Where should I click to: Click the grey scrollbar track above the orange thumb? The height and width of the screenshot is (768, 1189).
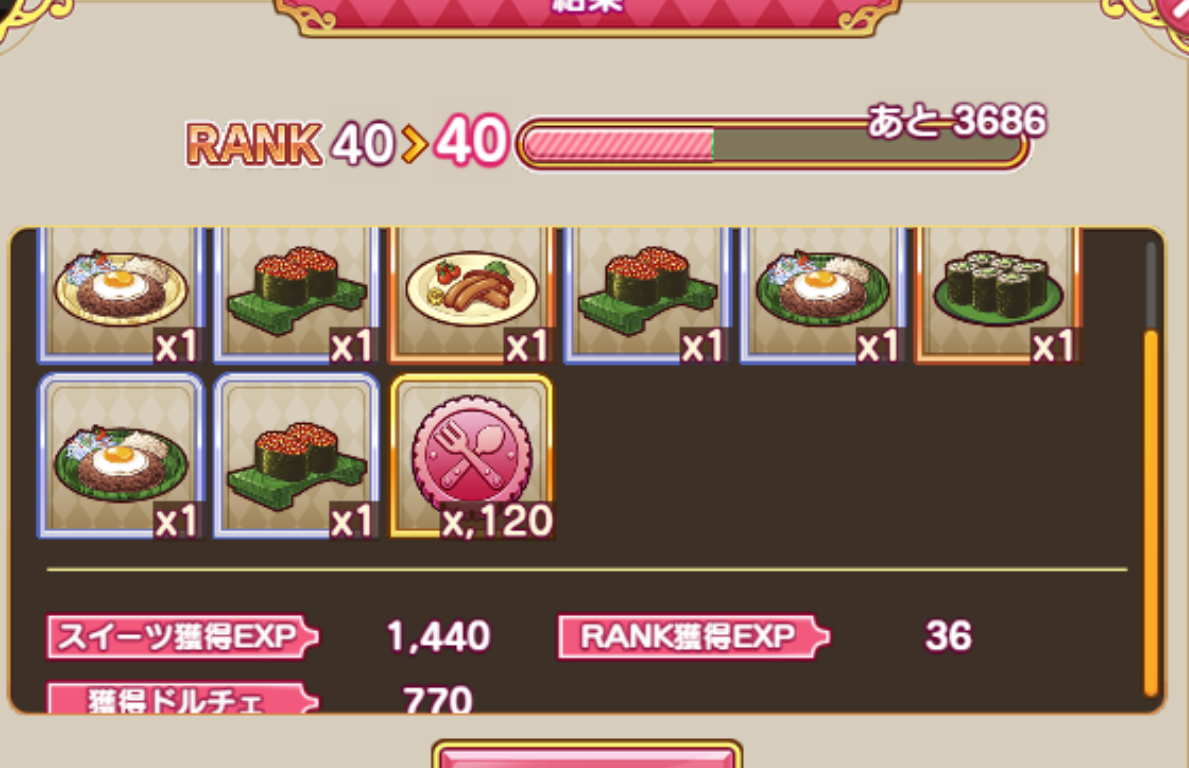tap(1150, 285)
